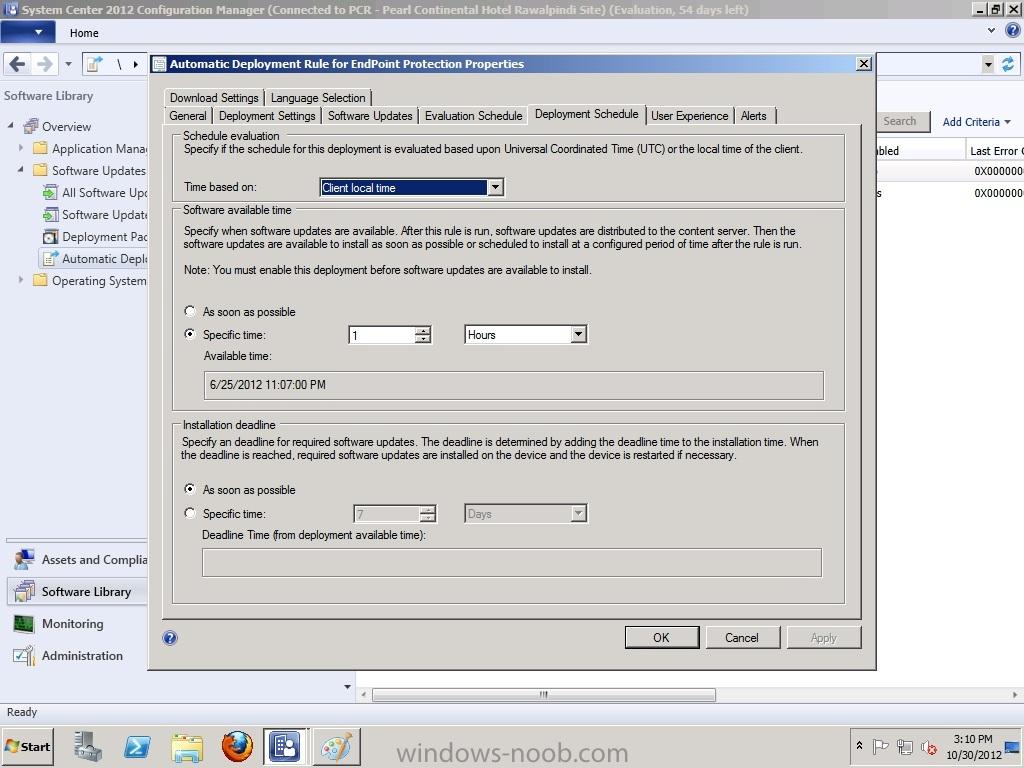Collapse the Overview tree node
Screen dimensions: 1024x768
(x=10, y=125)
